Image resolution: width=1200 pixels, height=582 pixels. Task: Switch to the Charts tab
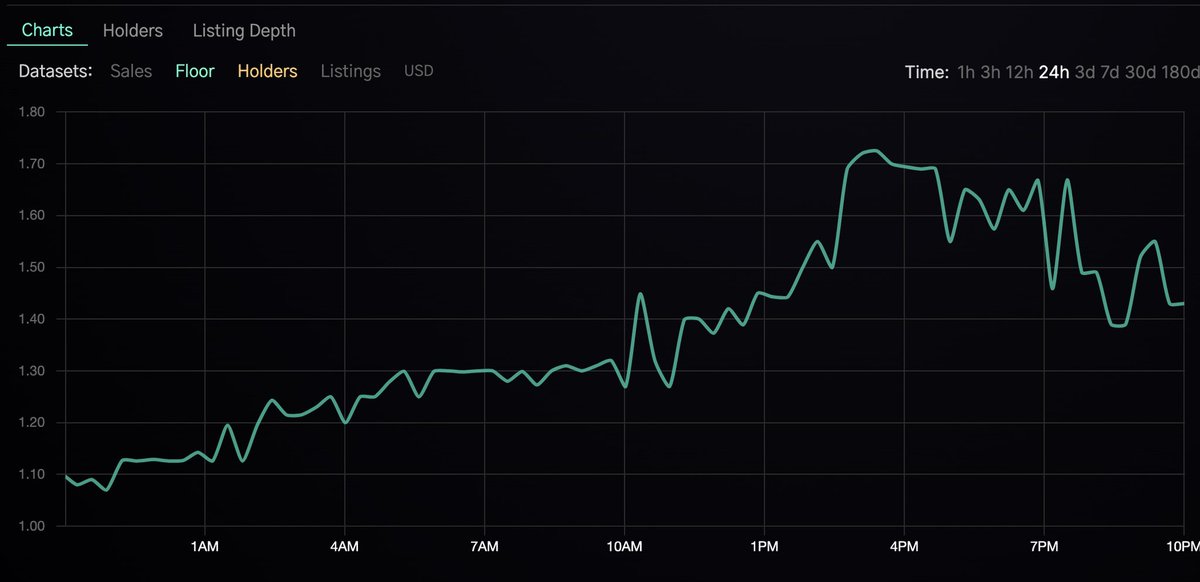(47, 30)
